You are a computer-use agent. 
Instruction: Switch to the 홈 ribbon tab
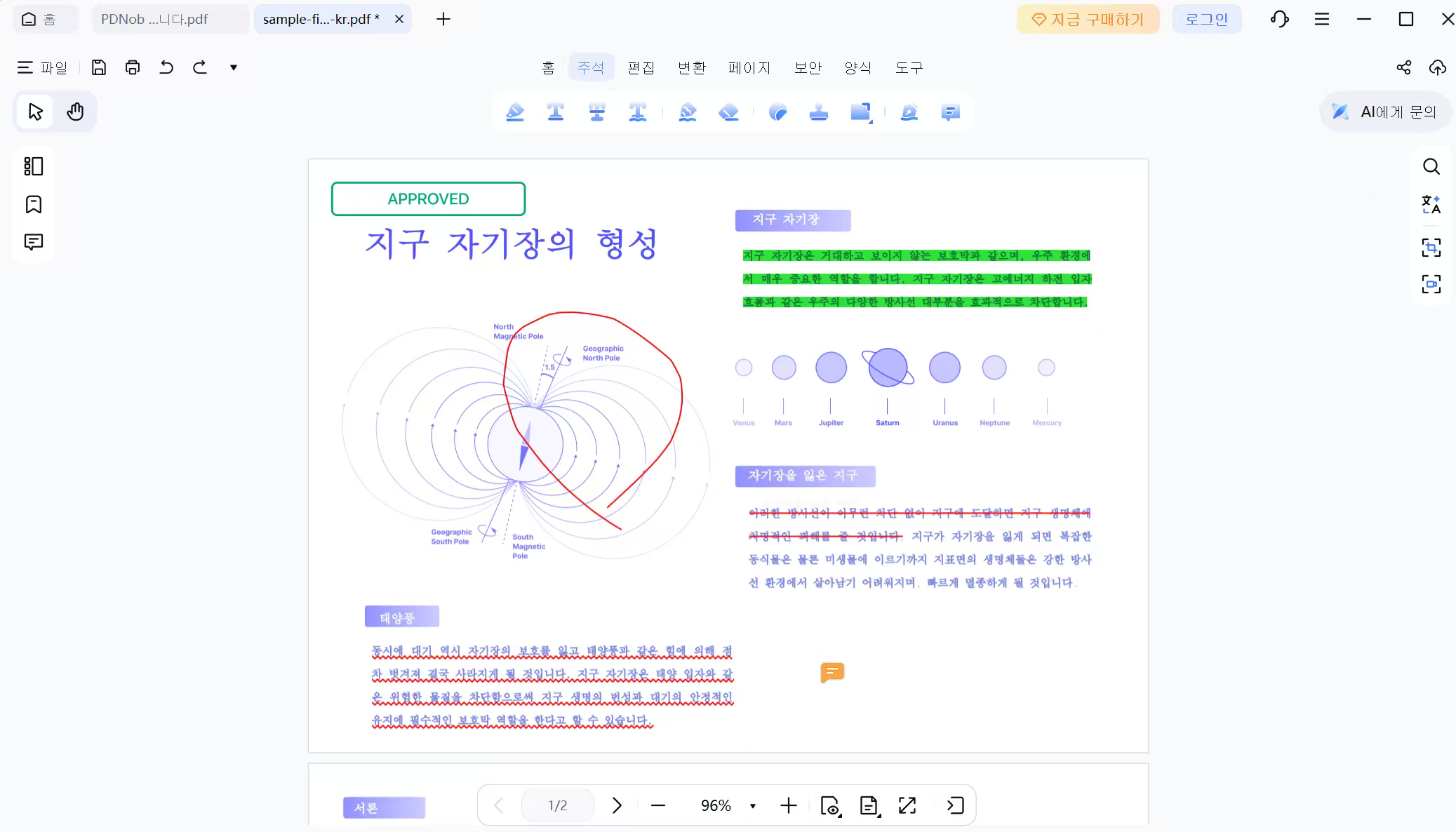pos(548,67)
